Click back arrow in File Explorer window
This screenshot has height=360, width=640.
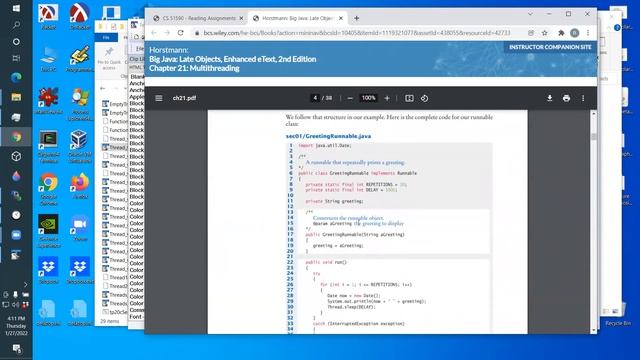(102, 89)
